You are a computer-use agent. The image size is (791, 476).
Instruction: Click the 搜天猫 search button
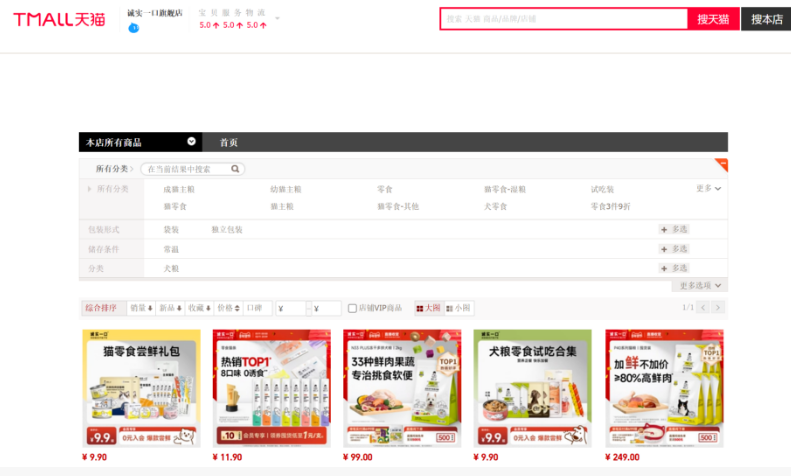point(713,19)
